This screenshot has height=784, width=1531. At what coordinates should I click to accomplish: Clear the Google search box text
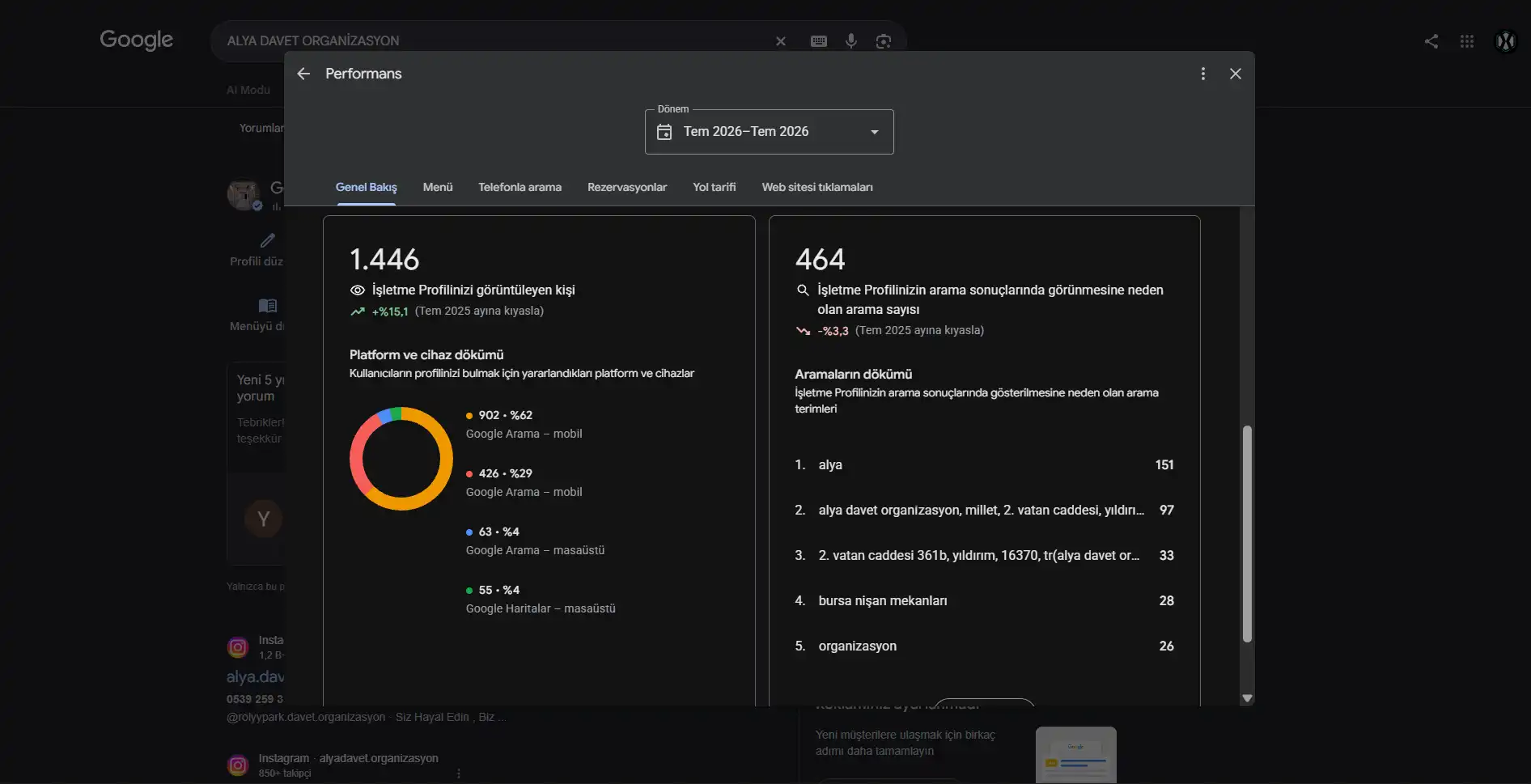781,41
